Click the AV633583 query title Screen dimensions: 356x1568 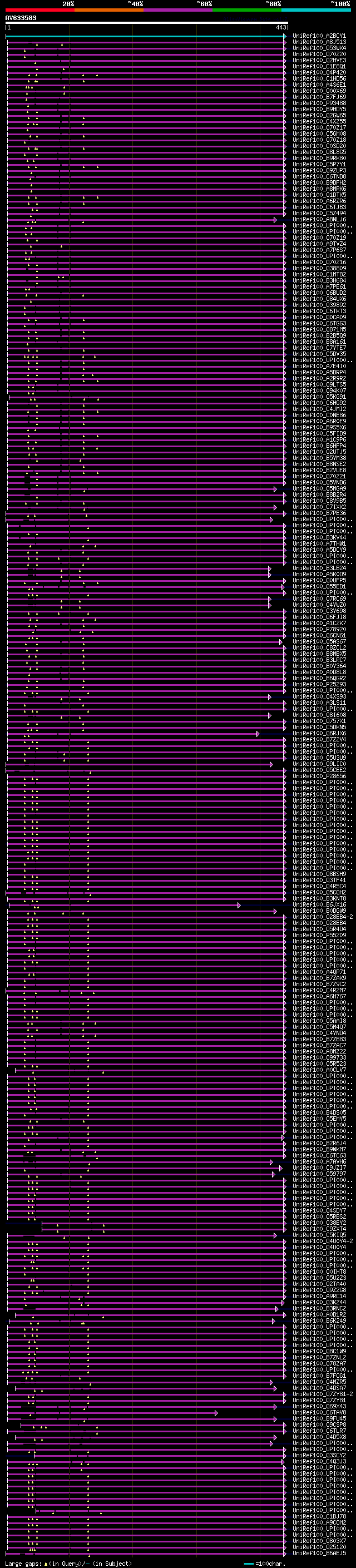tap(21, 18)
